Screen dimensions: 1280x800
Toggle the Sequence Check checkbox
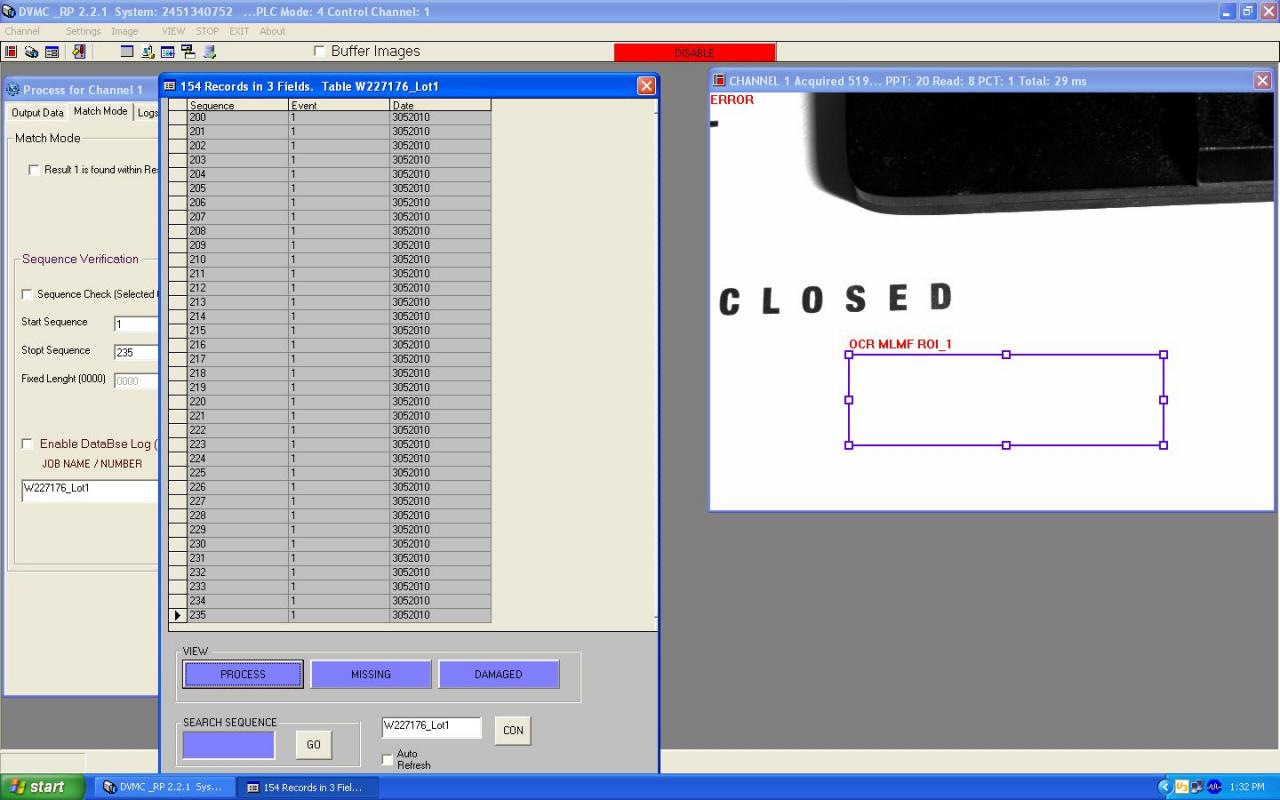[x=27, y=294]
